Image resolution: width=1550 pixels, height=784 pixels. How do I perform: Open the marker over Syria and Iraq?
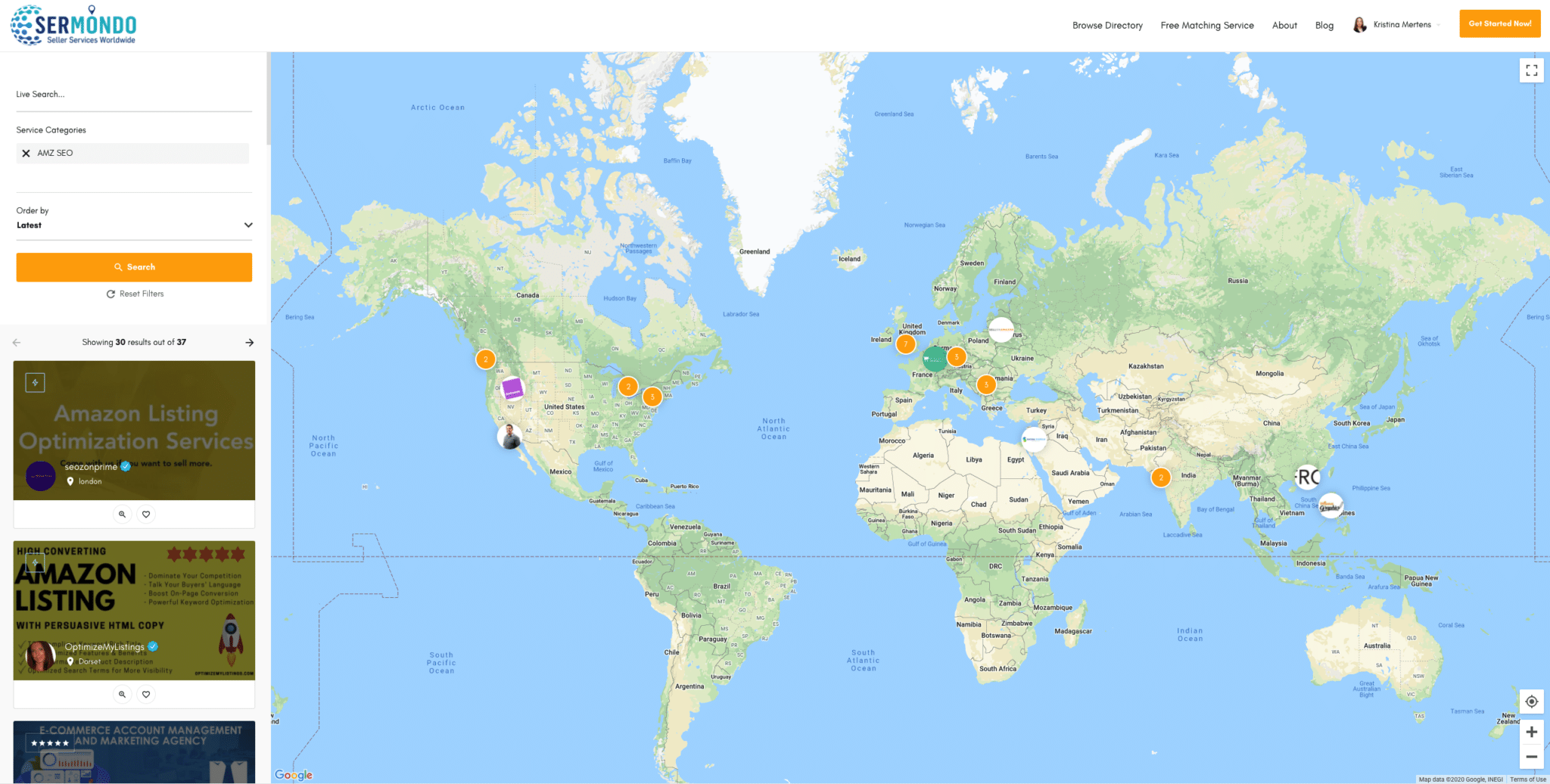click(x=1034, y=439)
